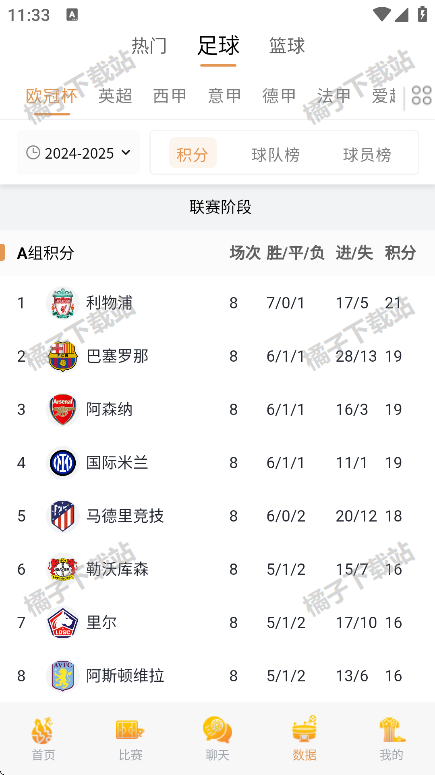
Task: Switch to 球队榜 team rankings
Action: click(275, 155)
